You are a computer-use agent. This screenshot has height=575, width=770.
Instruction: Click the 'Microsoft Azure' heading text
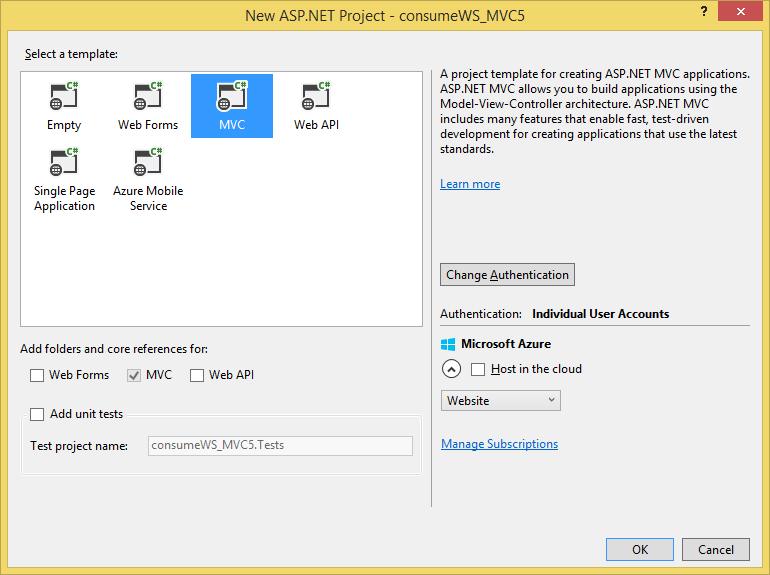(x=506, y=344)
